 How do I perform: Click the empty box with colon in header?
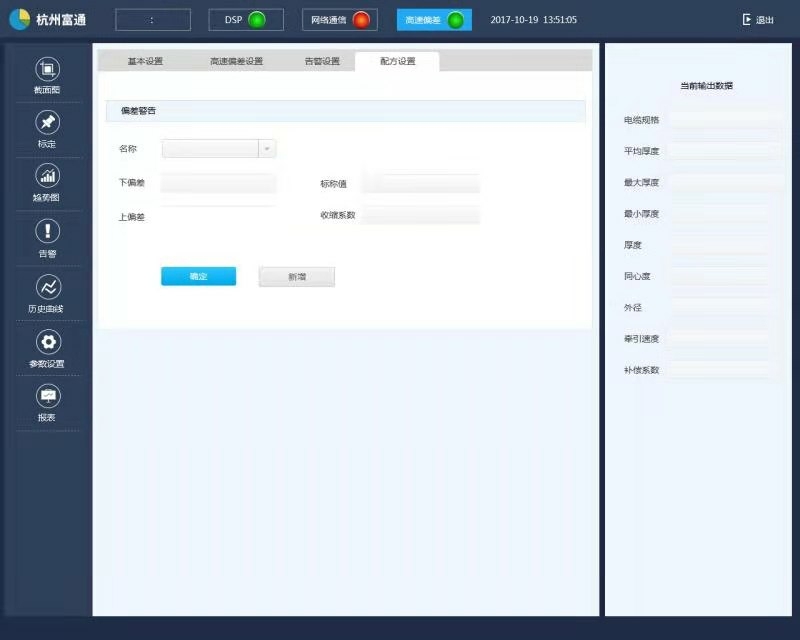point(153,20)
